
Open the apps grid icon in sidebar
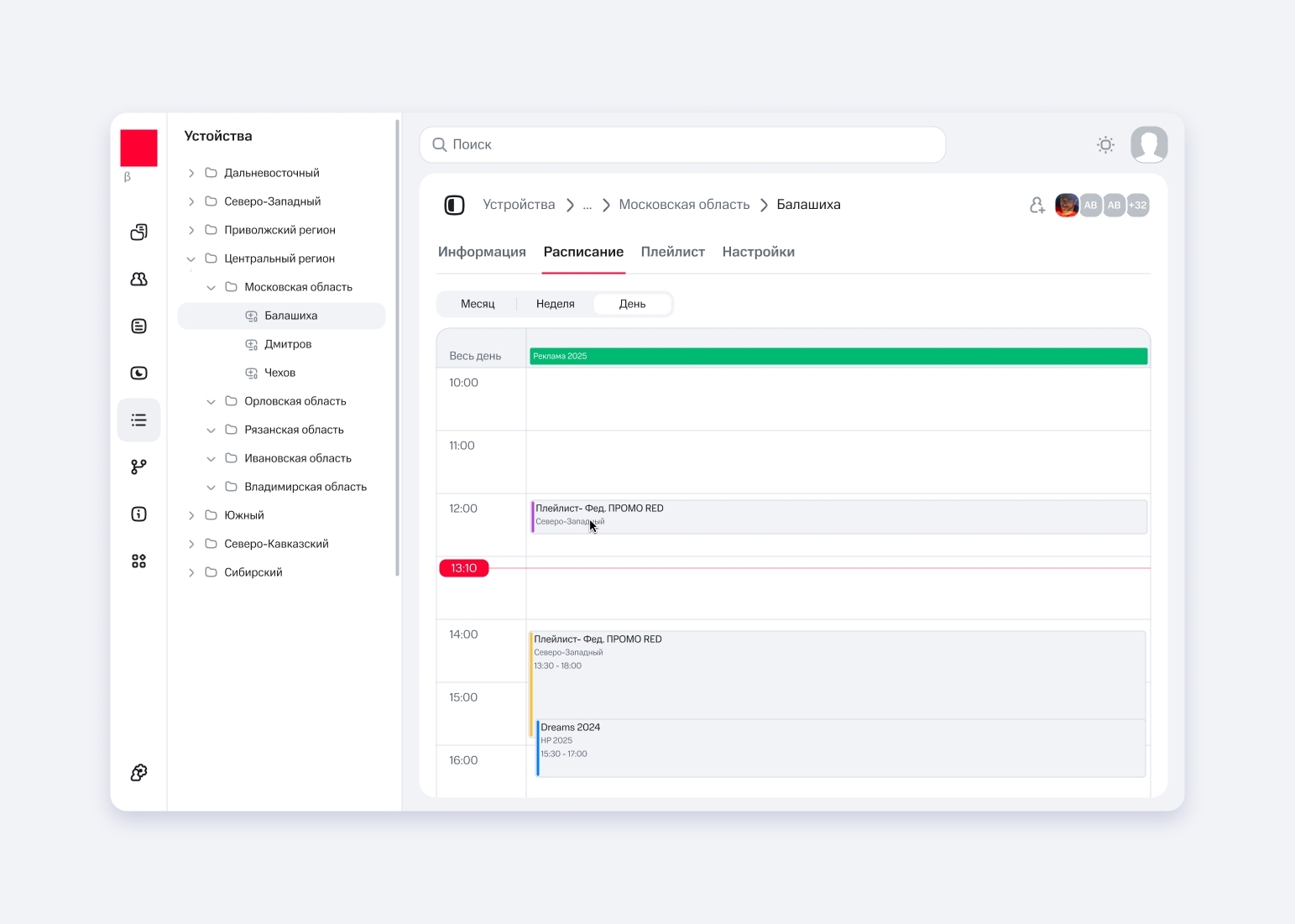(x=139, y=561)
